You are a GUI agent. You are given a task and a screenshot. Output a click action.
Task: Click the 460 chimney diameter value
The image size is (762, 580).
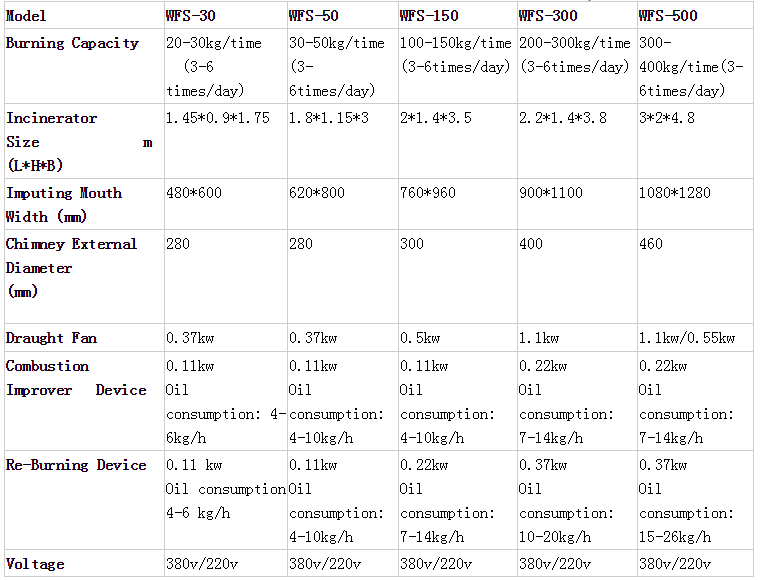(x=651, y=244)
